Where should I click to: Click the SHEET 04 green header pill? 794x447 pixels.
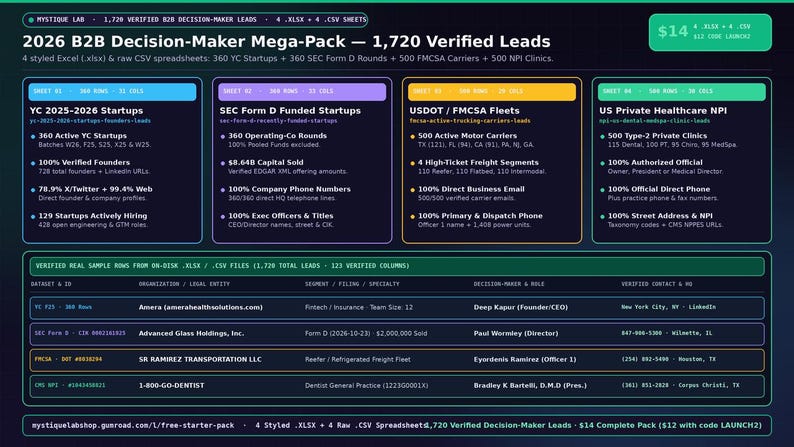(682, 92)
